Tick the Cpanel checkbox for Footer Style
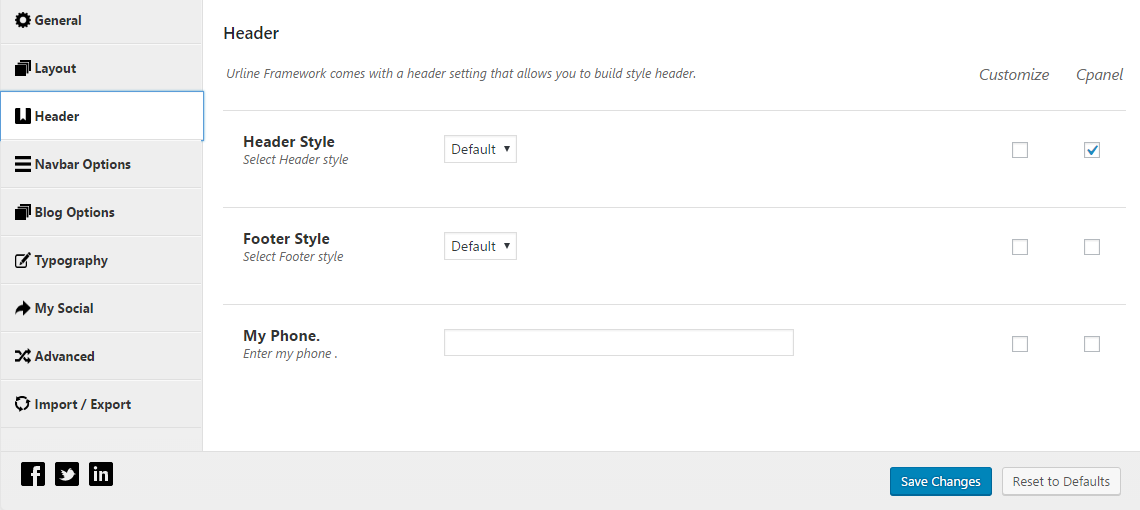This screenshot has width=1140, height=510. click(x=1091, y=247)
